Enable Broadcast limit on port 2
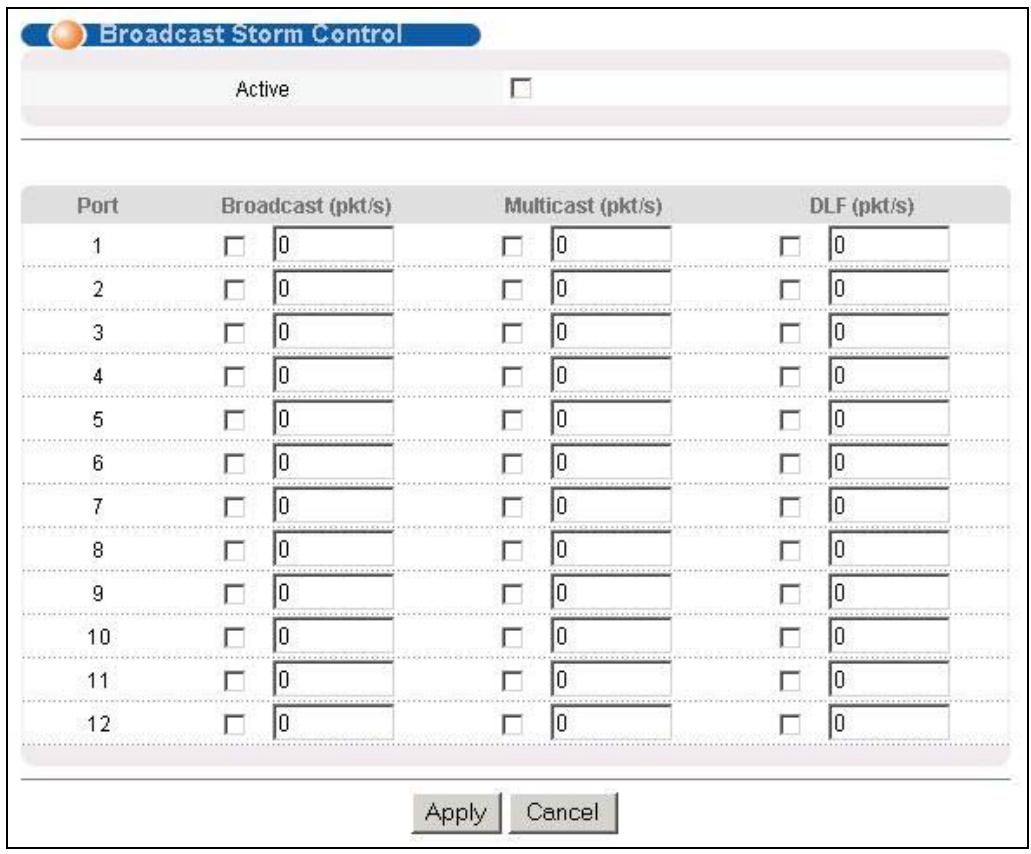 (234, 290)
